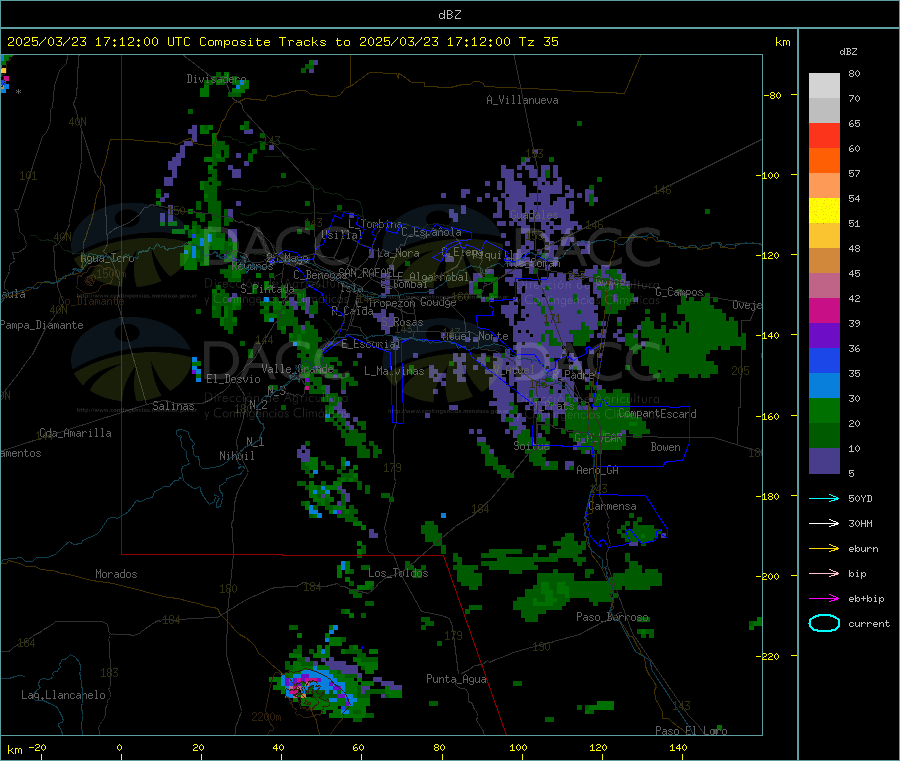Select the slate-purple bottom swatch of dBZ scale
Image resolution: width=900 pixels, height=761 pixels.
coord(824,461)
